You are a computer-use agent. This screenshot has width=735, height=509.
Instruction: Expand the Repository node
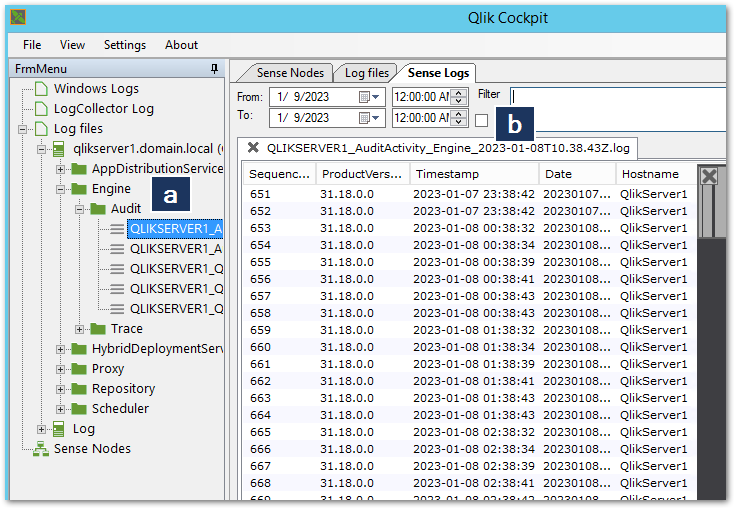(x=60, y=389)
